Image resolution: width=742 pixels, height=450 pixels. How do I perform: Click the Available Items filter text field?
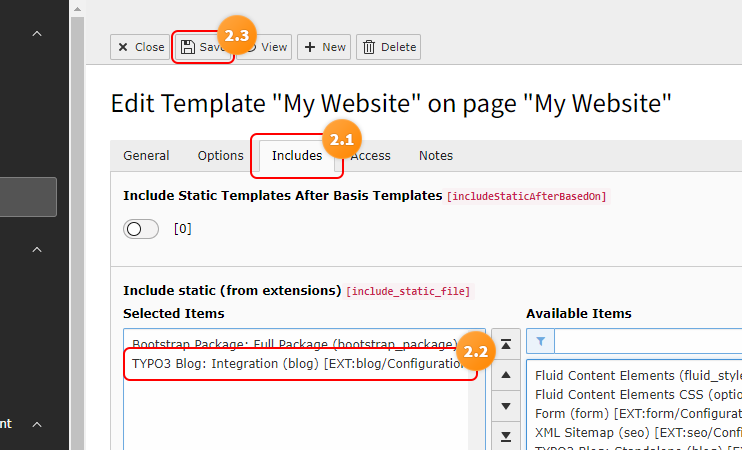tap(648, 341)
